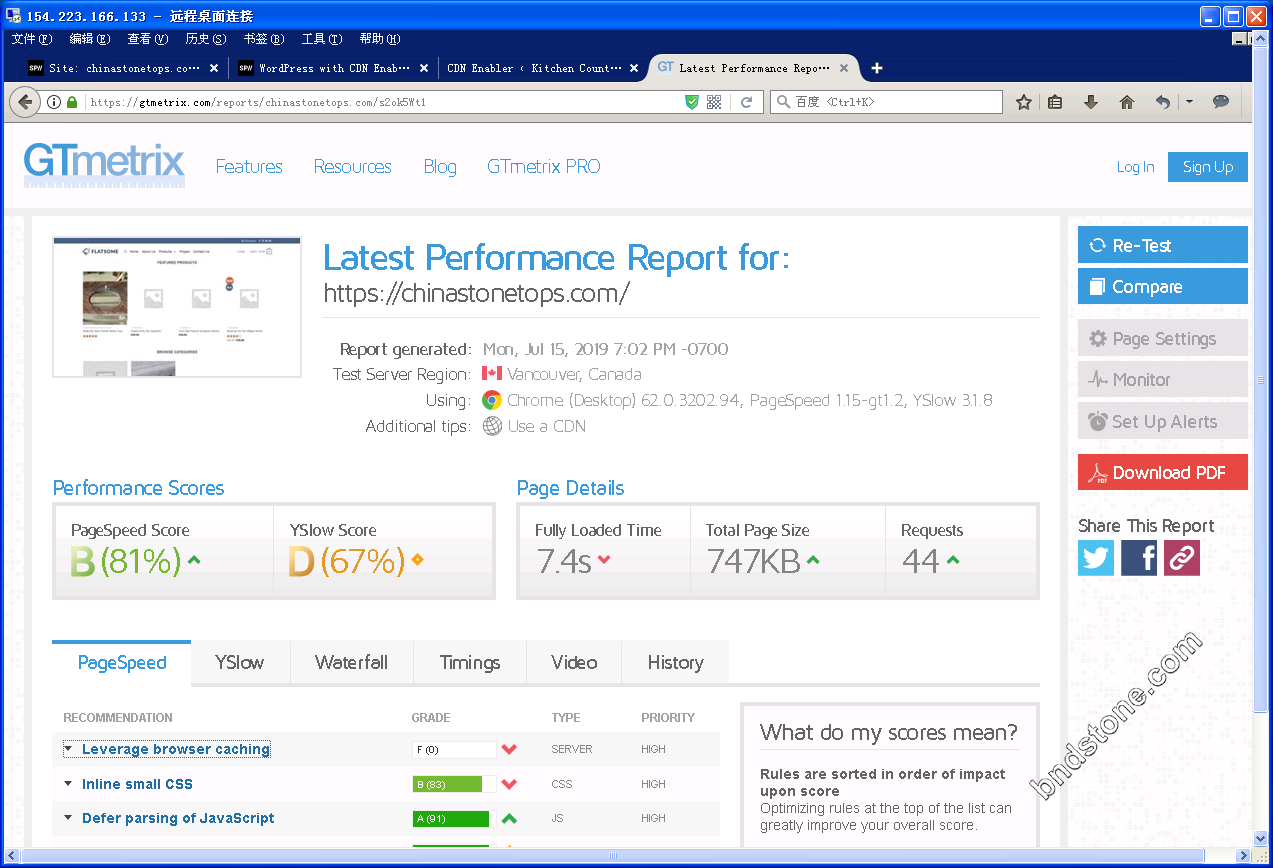The height and width of the screenshot is (868, 1273).
Task: Close the 'CDN Enabler ‹ Kitchen Count' tab
Action: click(634, 68)
